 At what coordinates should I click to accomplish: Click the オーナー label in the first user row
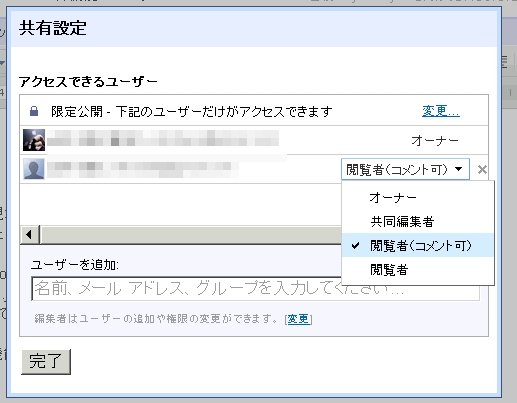tap(435, 140)
